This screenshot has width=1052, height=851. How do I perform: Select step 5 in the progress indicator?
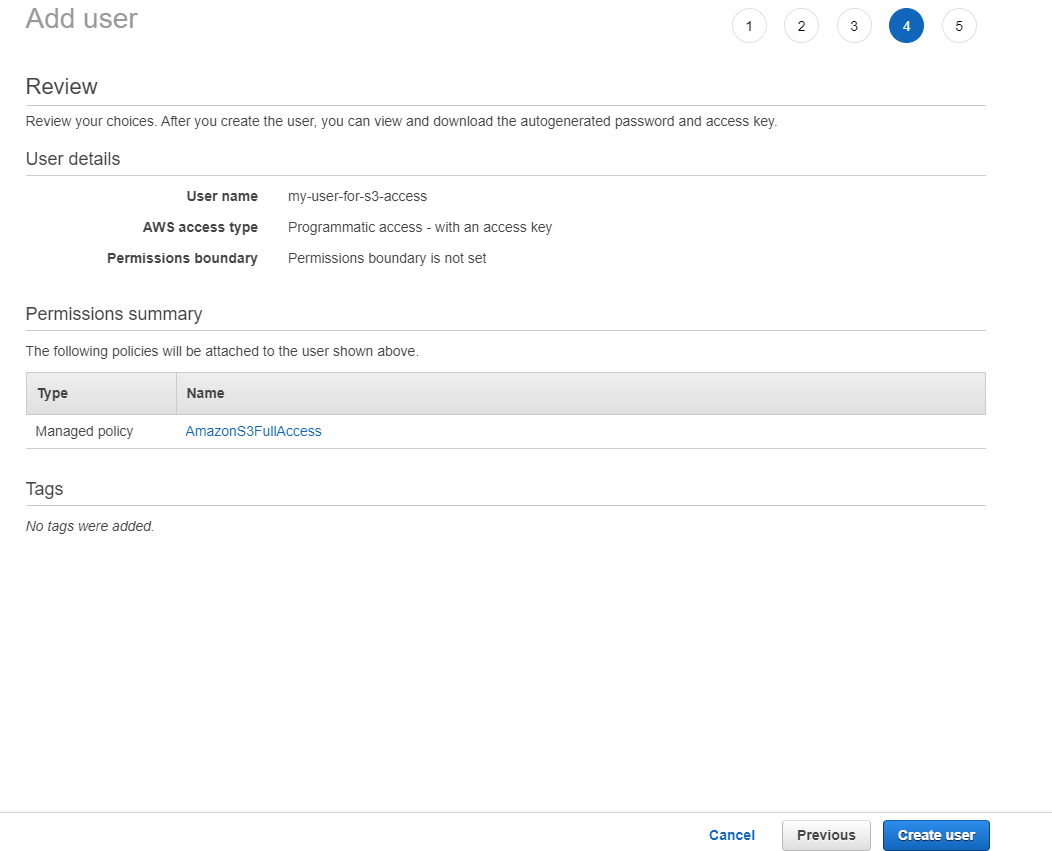[x=959, y=25]
